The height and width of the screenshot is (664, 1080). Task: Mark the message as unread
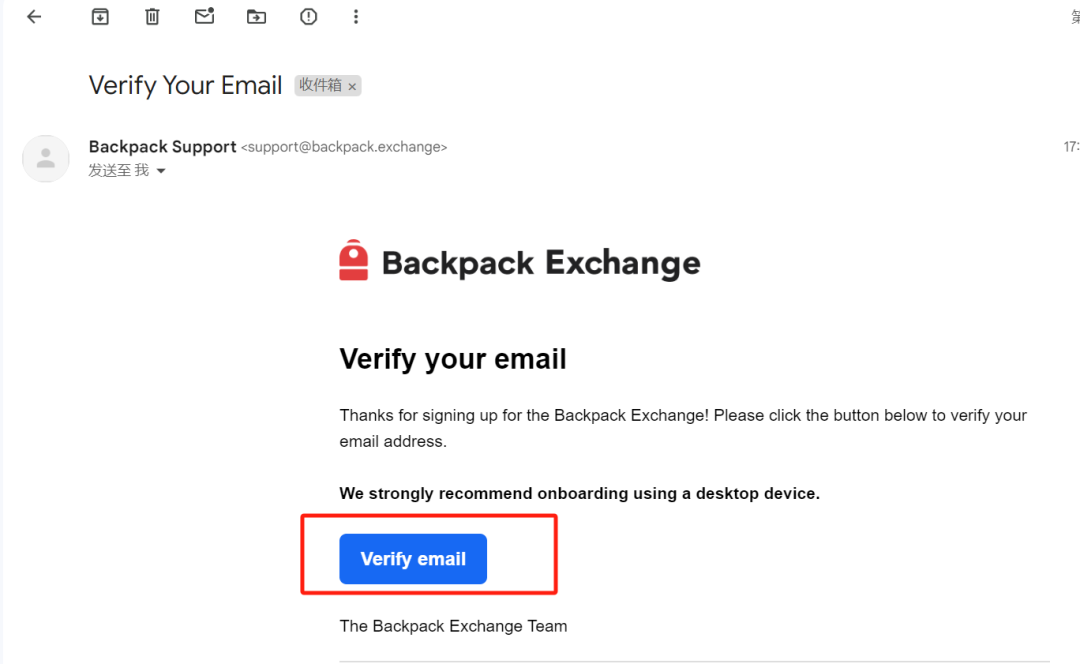coord(205,16)
